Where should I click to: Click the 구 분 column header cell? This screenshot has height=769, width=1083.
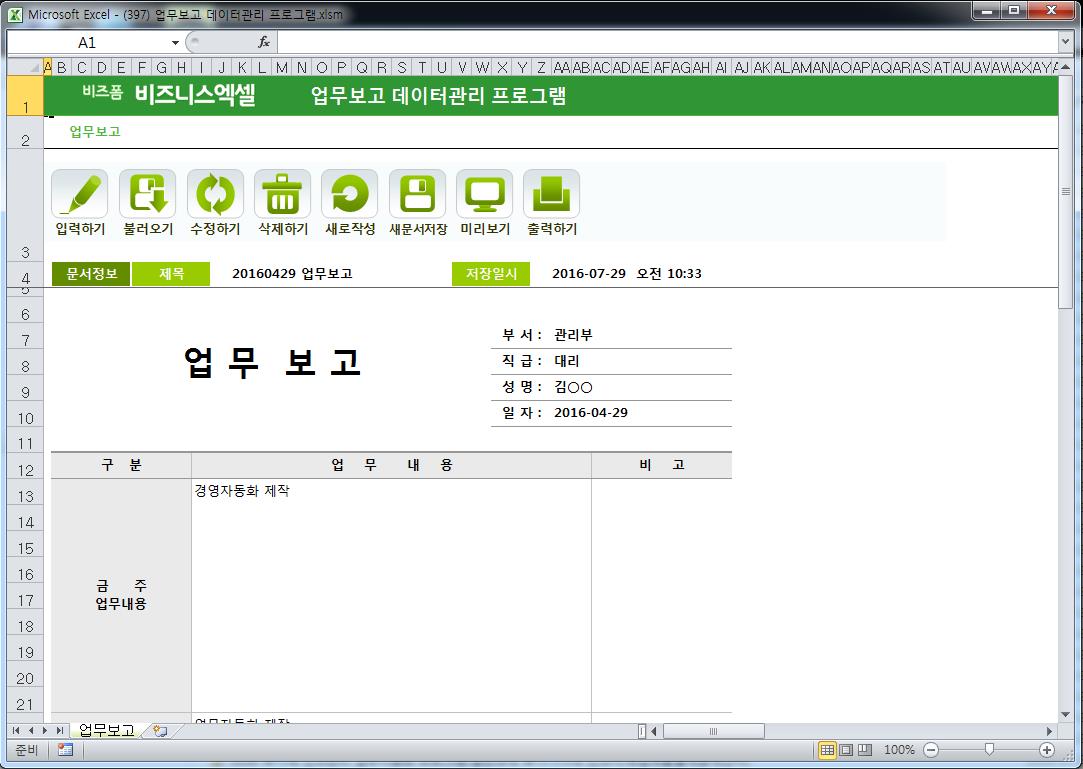(121, 465)
